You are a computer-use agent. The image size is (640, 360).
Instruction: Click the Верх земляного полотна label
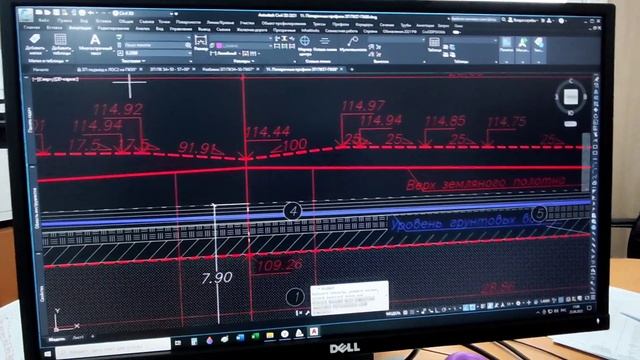(486, 183)
